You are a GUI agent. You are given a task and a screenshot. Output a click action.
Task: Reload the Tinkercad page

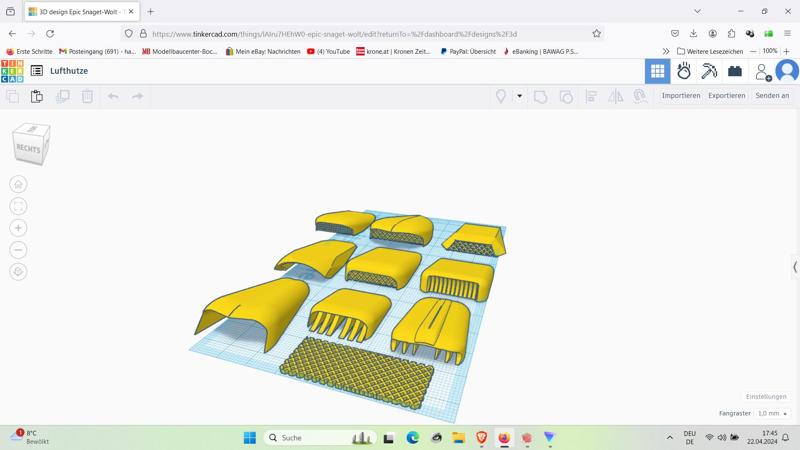pyautogui.click(x=50, y=34)
